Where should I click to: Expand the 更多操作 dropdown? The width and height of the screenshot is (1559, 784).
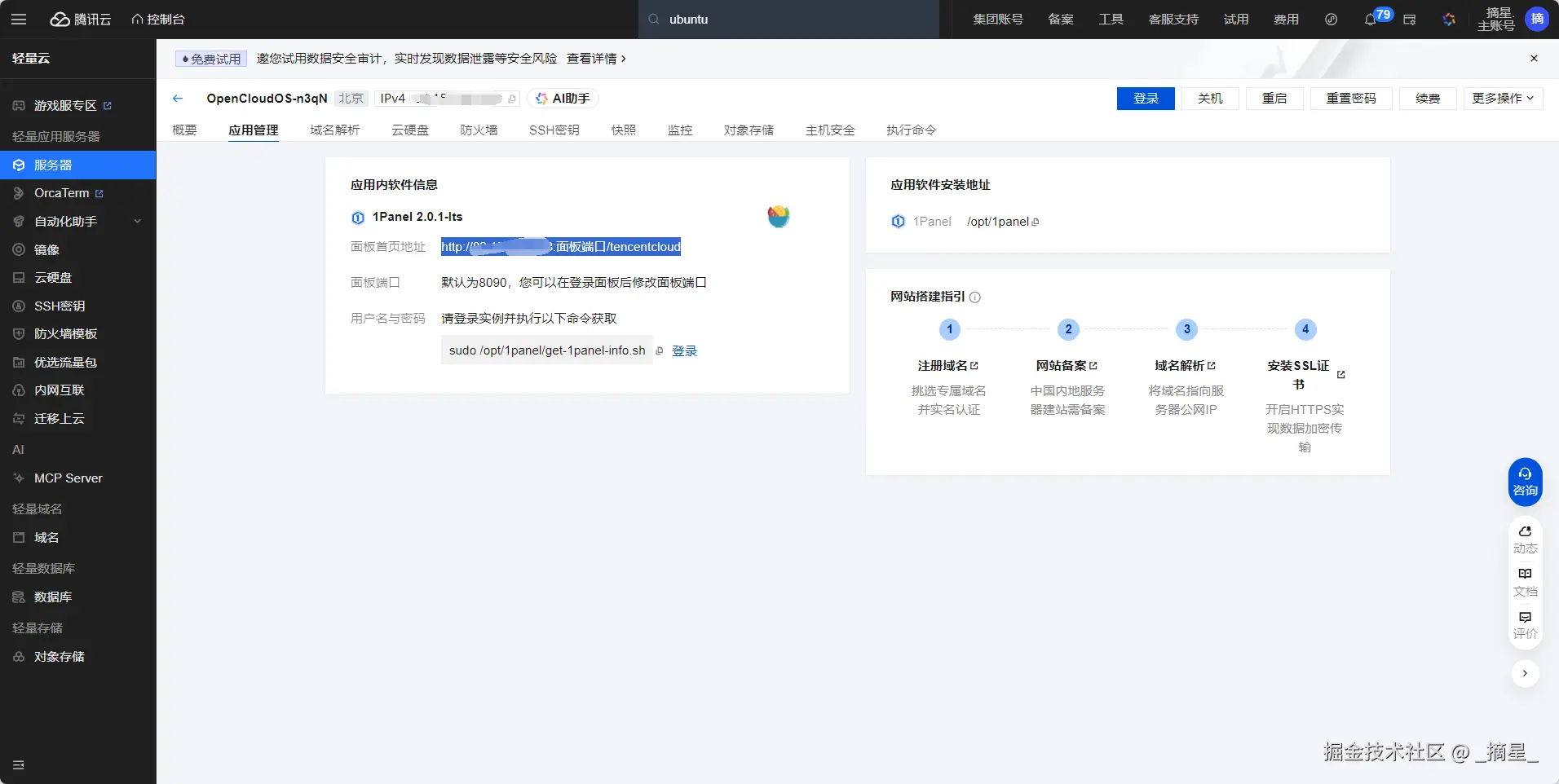tap(1503, 99)
